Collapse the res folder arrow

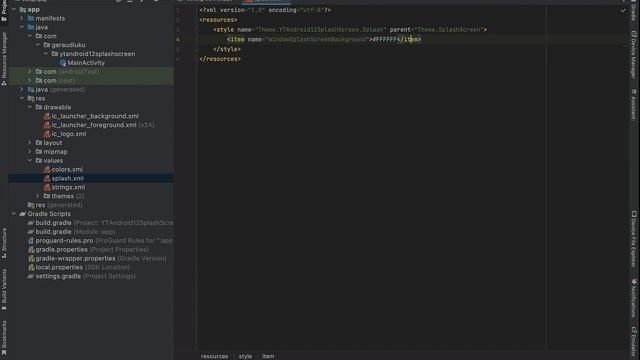point(22,98)
